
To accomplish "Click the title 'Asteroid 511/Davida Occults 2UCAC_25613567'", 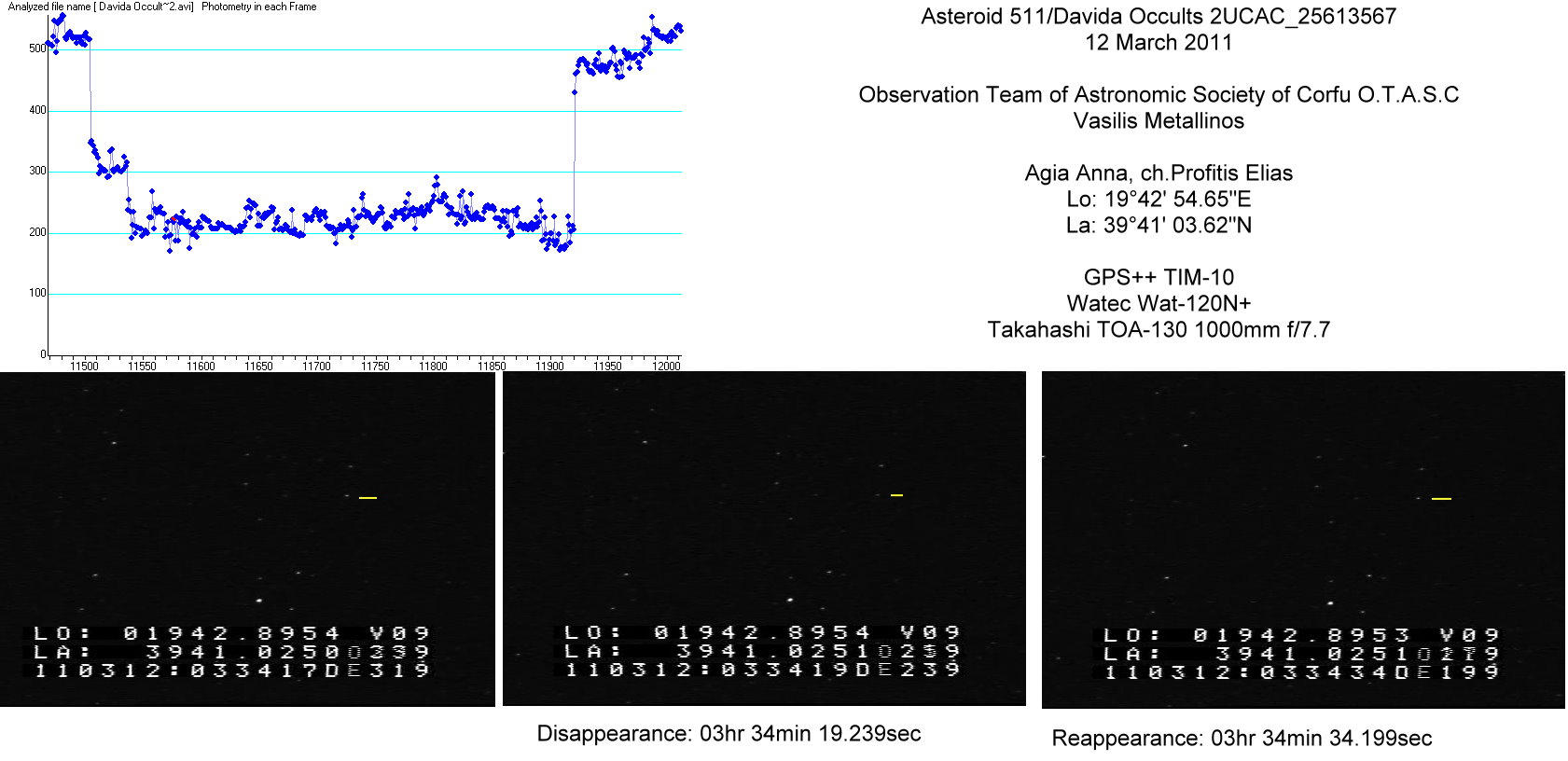I will click(1159, 17).
